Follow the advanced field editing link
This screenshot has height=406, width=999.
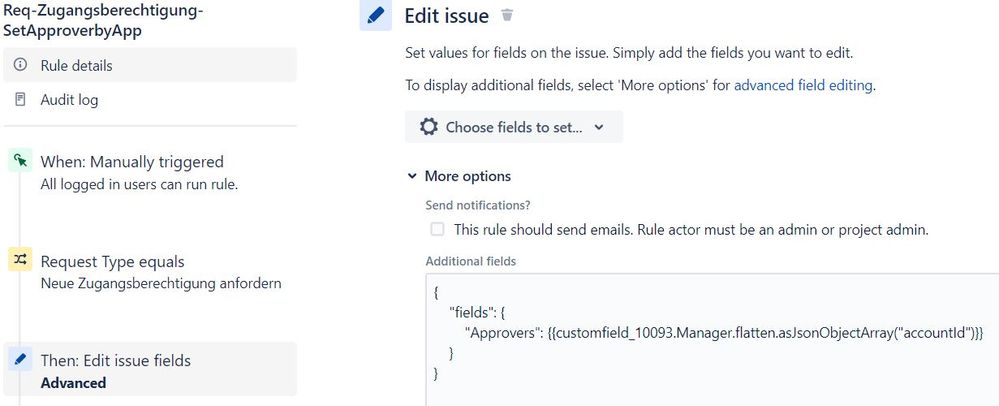coord(803,85)
